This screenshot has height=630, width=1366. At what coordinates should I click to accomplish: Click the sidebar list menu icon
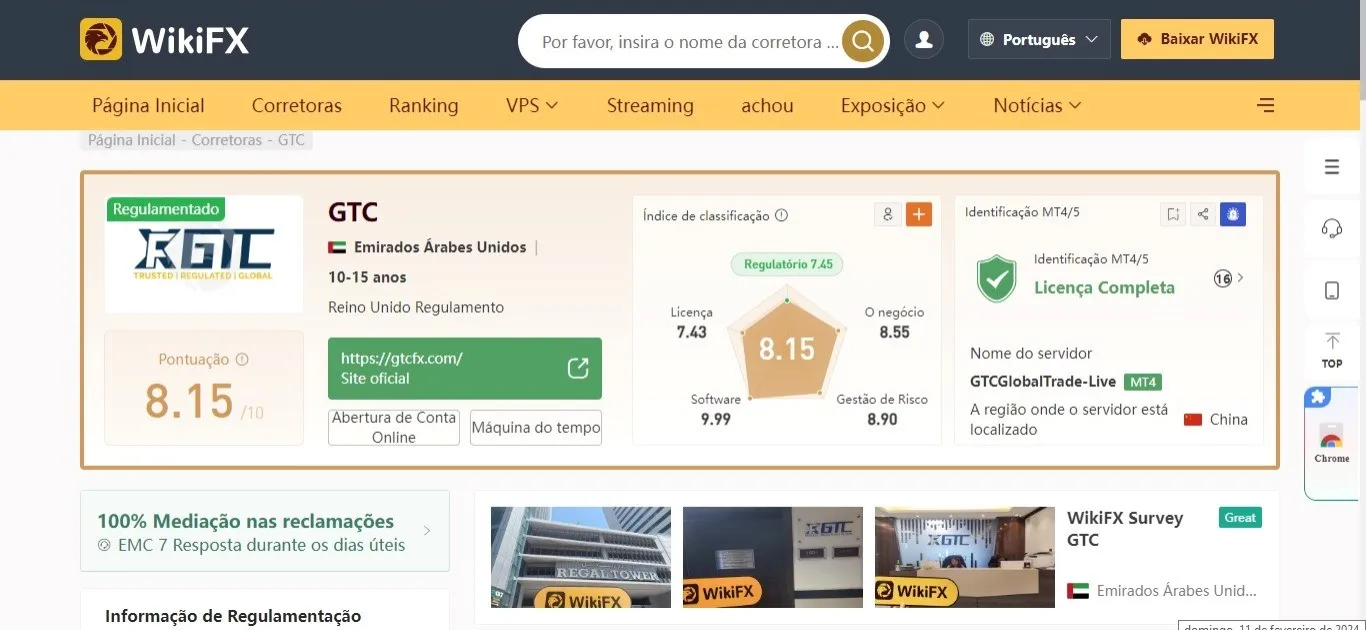point(1332,167)
